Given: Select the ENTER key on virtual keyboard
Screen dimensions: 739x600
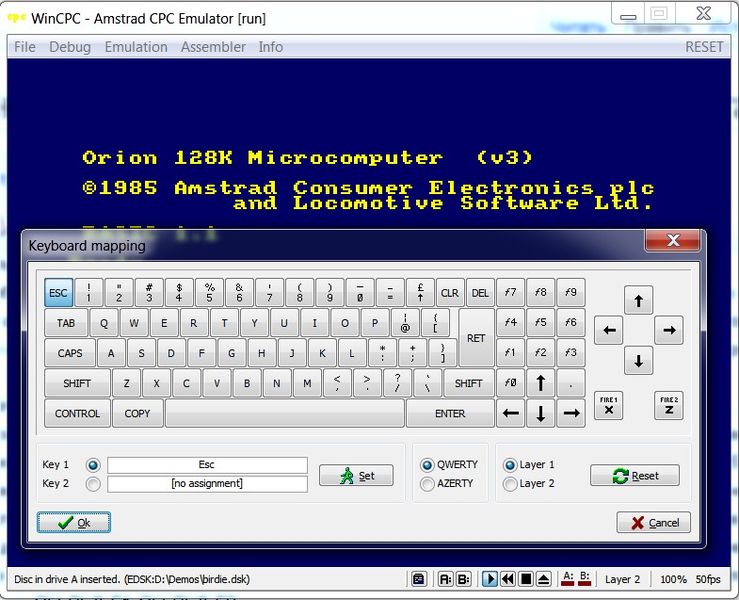Looking at the screenshot, I should (x=450, y=413).
